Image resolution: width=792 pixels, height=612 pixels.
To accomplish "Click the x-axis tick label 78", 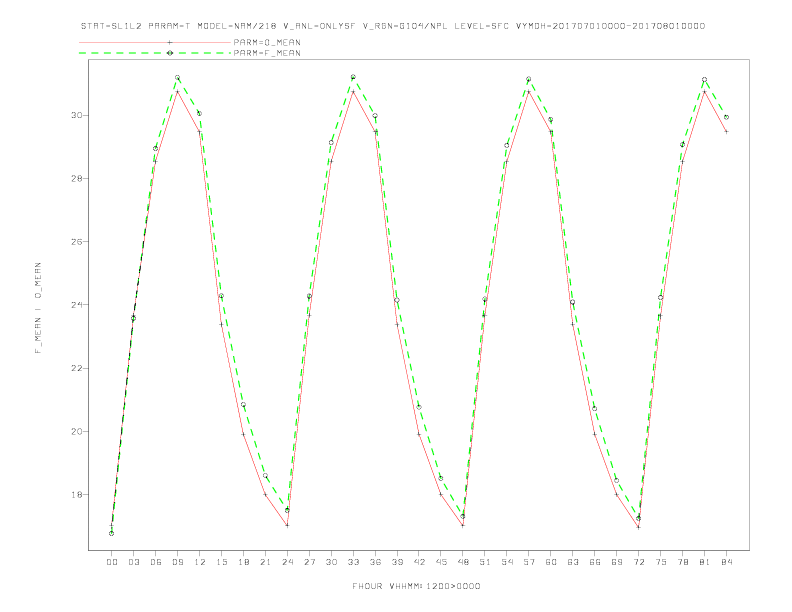I will click(682, 562).
